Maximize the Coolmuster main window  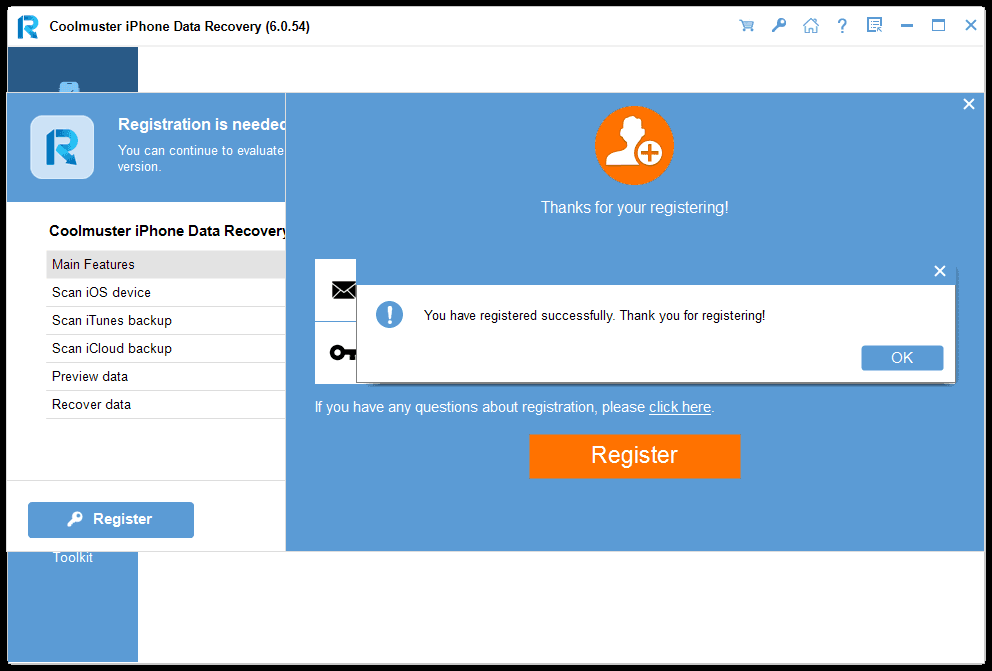tap(938, 26)
